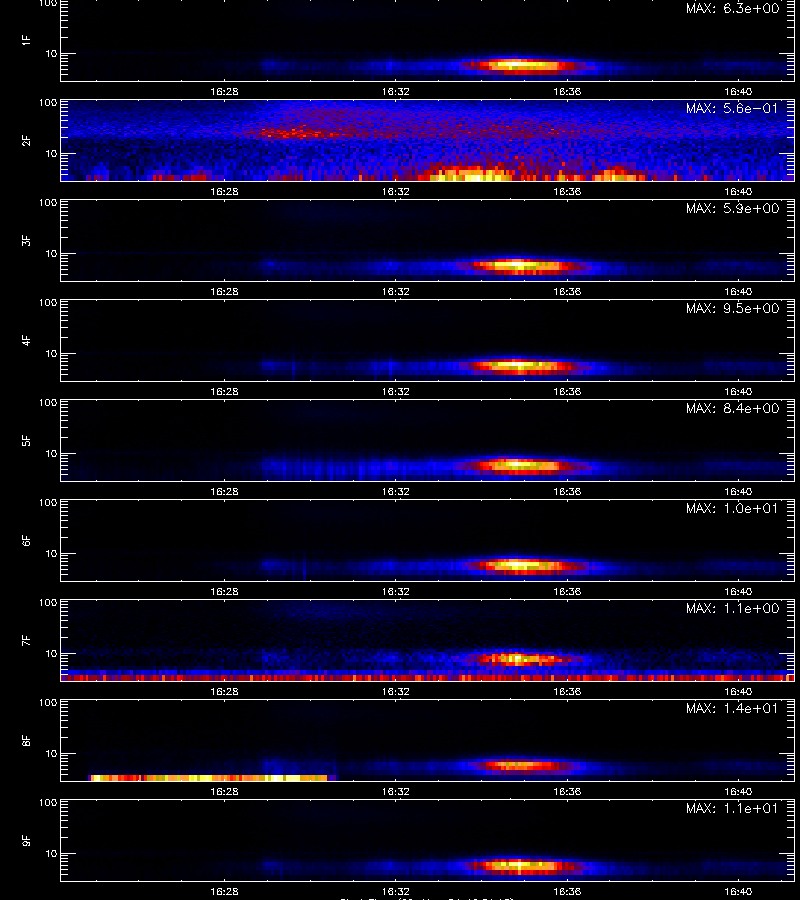Select the MAX: 5.9e+00 annotation
Viewport: 800px width, 900px height.
coord(733,208)
